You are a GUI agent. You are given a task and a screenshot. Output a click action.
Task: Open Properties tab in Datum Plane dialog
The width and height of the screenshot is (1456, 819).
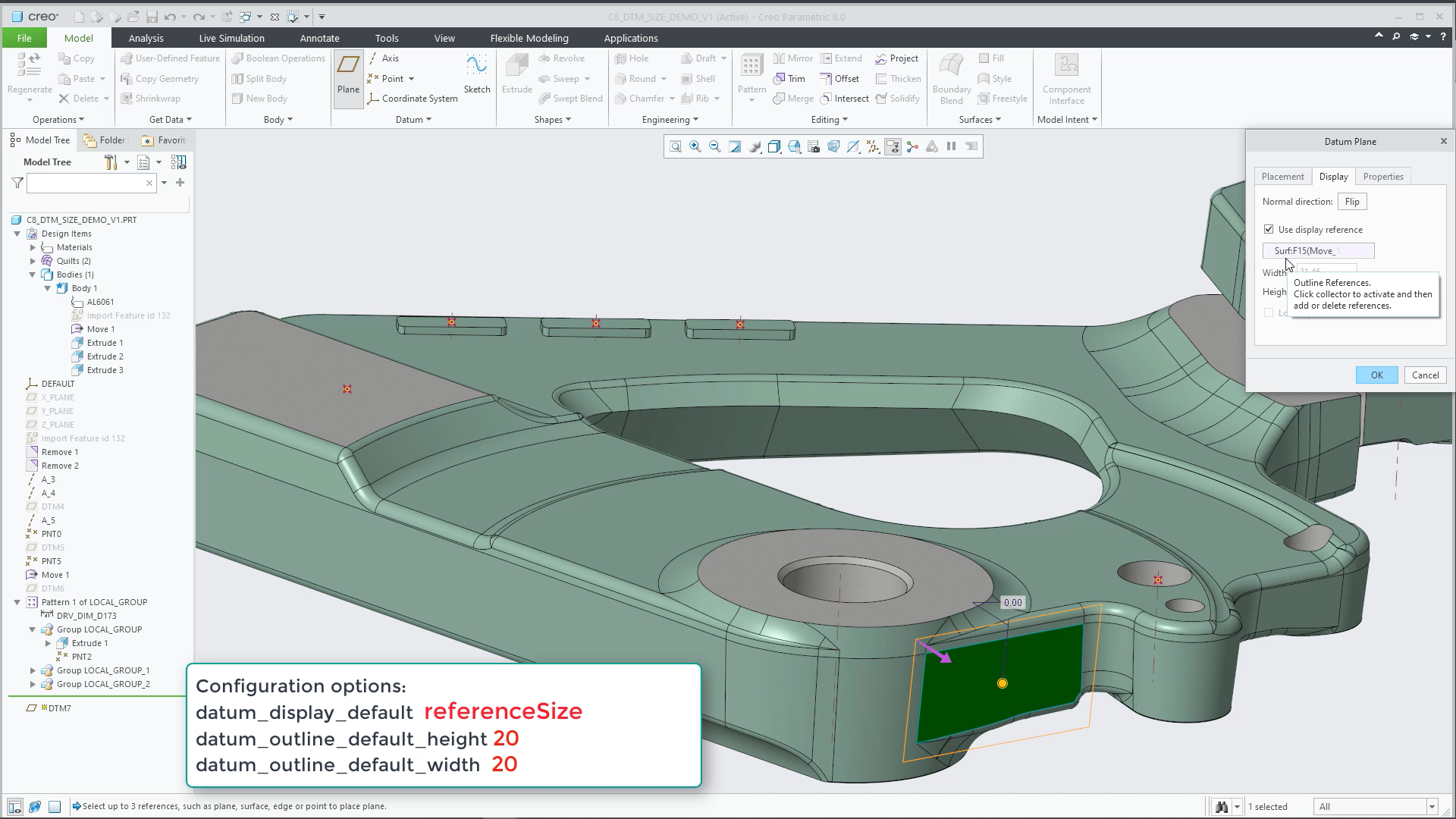click(x=1382, y=176)
